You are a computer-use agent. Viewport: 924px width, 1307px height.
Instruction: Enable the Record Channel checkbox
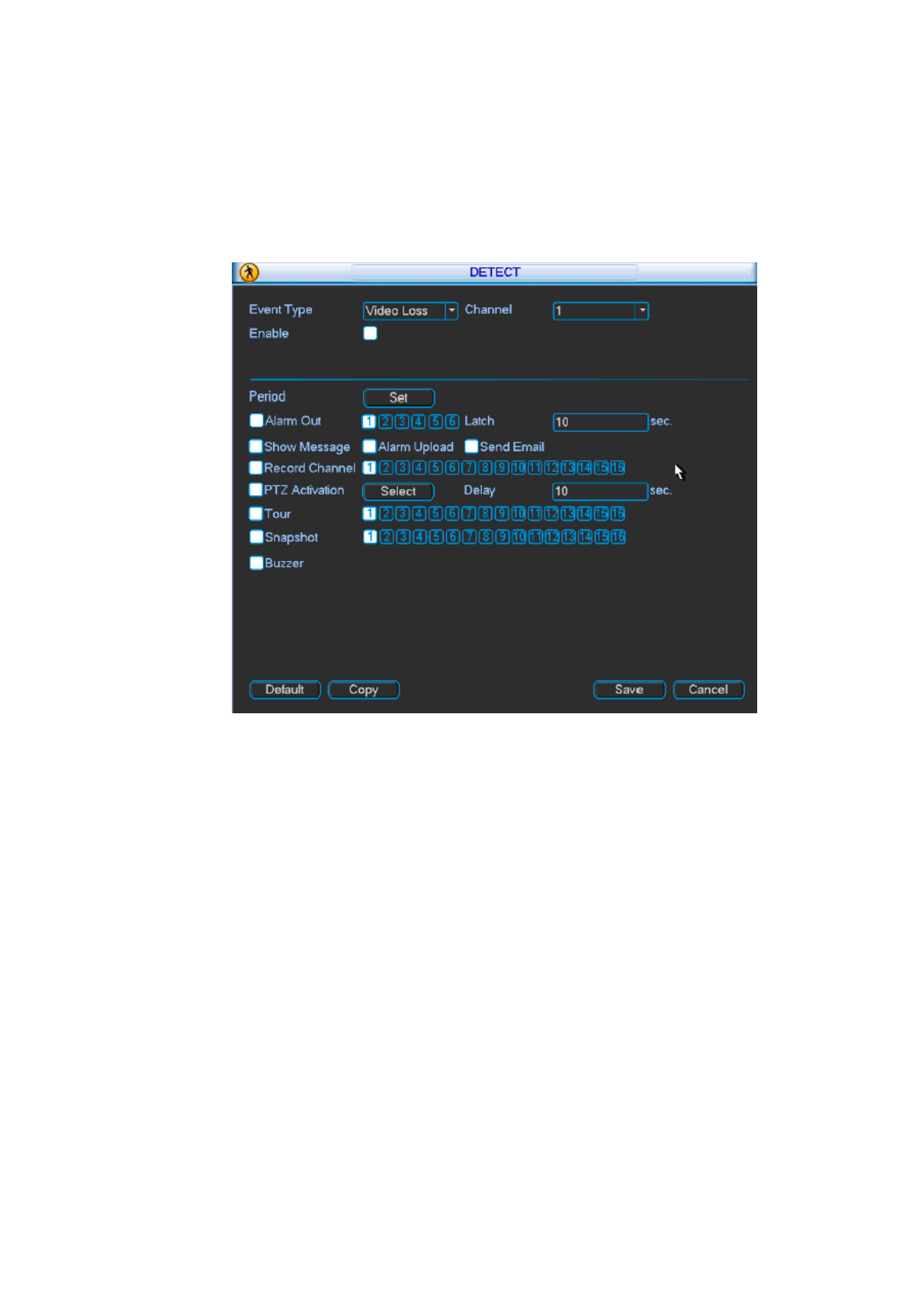point(255,467)
